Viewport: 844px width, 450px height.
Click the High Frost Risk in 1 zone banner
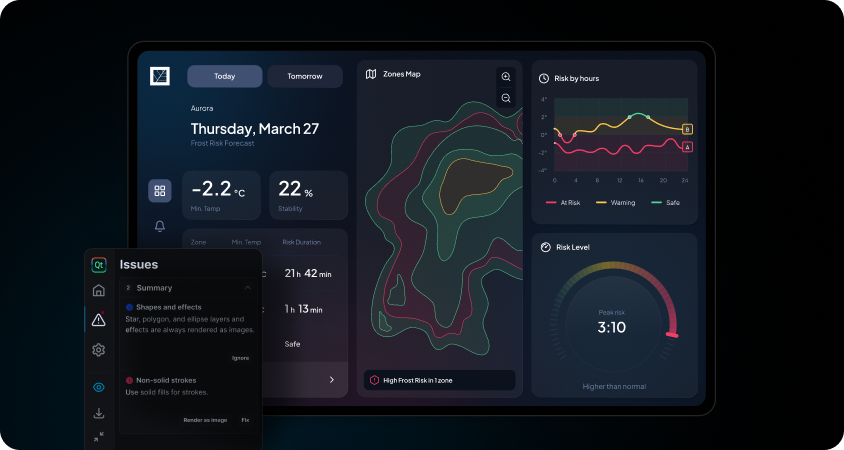point(439,380)
